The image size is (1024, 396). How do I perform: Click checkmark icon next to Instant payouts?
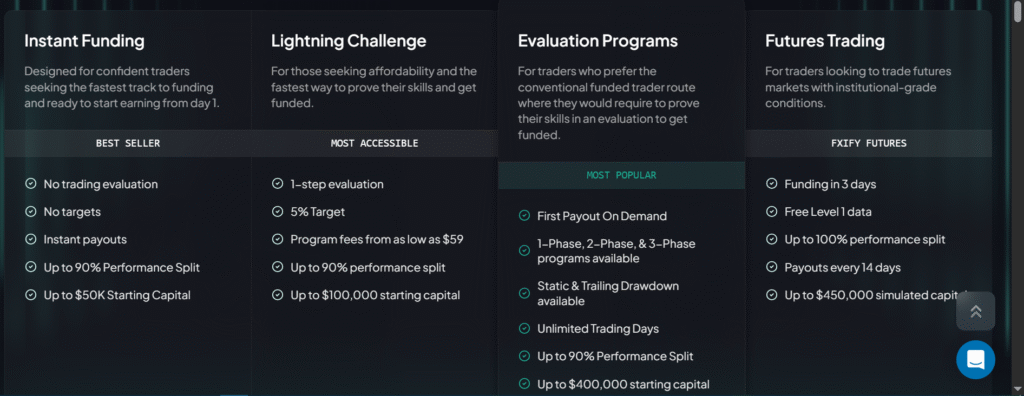[30, 240]
